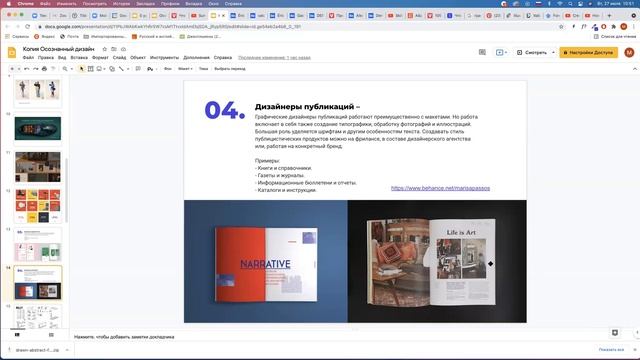This screenshot has height=360, width=640.
Task: Open the behance.net link on slide
Action: click(x=440, y=188)
